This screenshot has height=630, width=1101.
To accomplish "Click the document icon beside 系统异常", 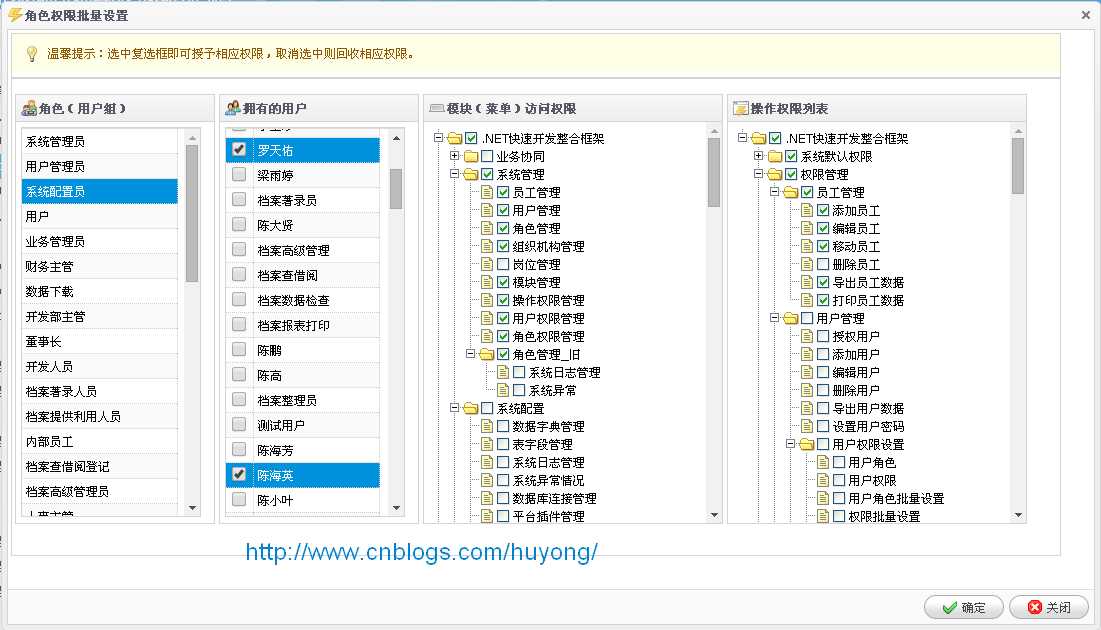I will (503, 390).
